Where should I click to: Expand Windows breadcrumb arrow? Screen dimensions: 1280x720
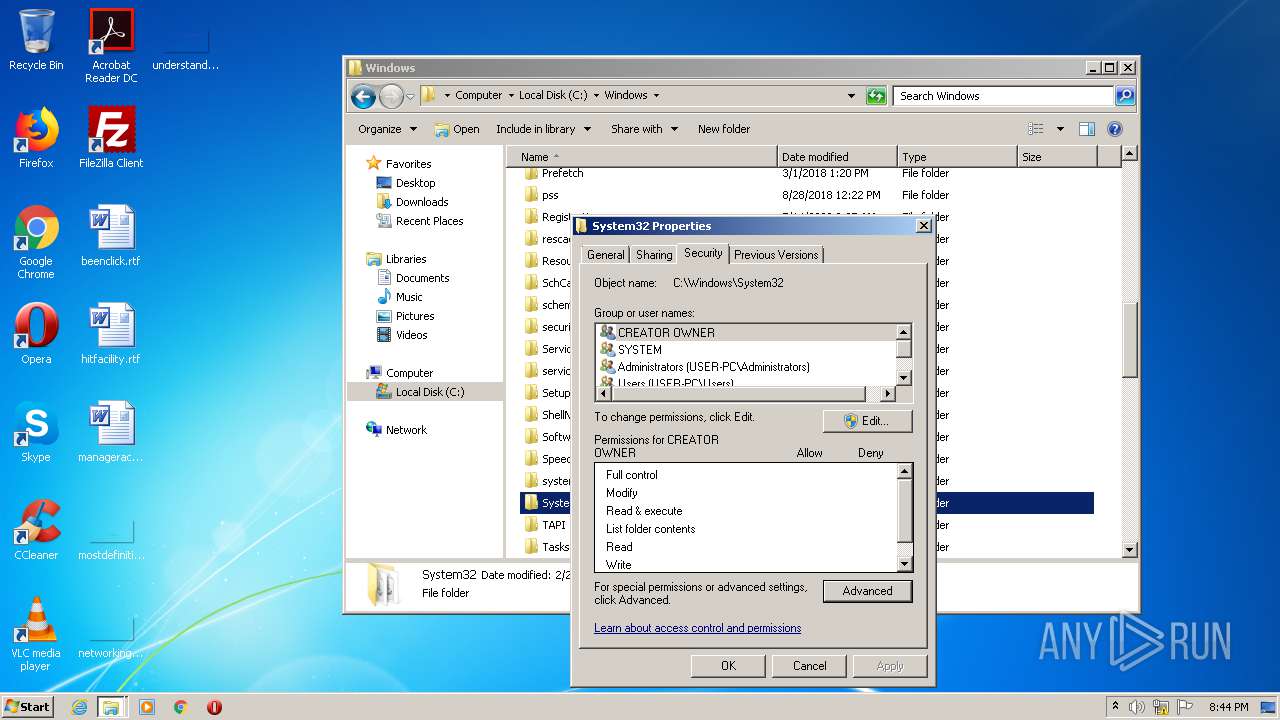(x=656, y=96)
